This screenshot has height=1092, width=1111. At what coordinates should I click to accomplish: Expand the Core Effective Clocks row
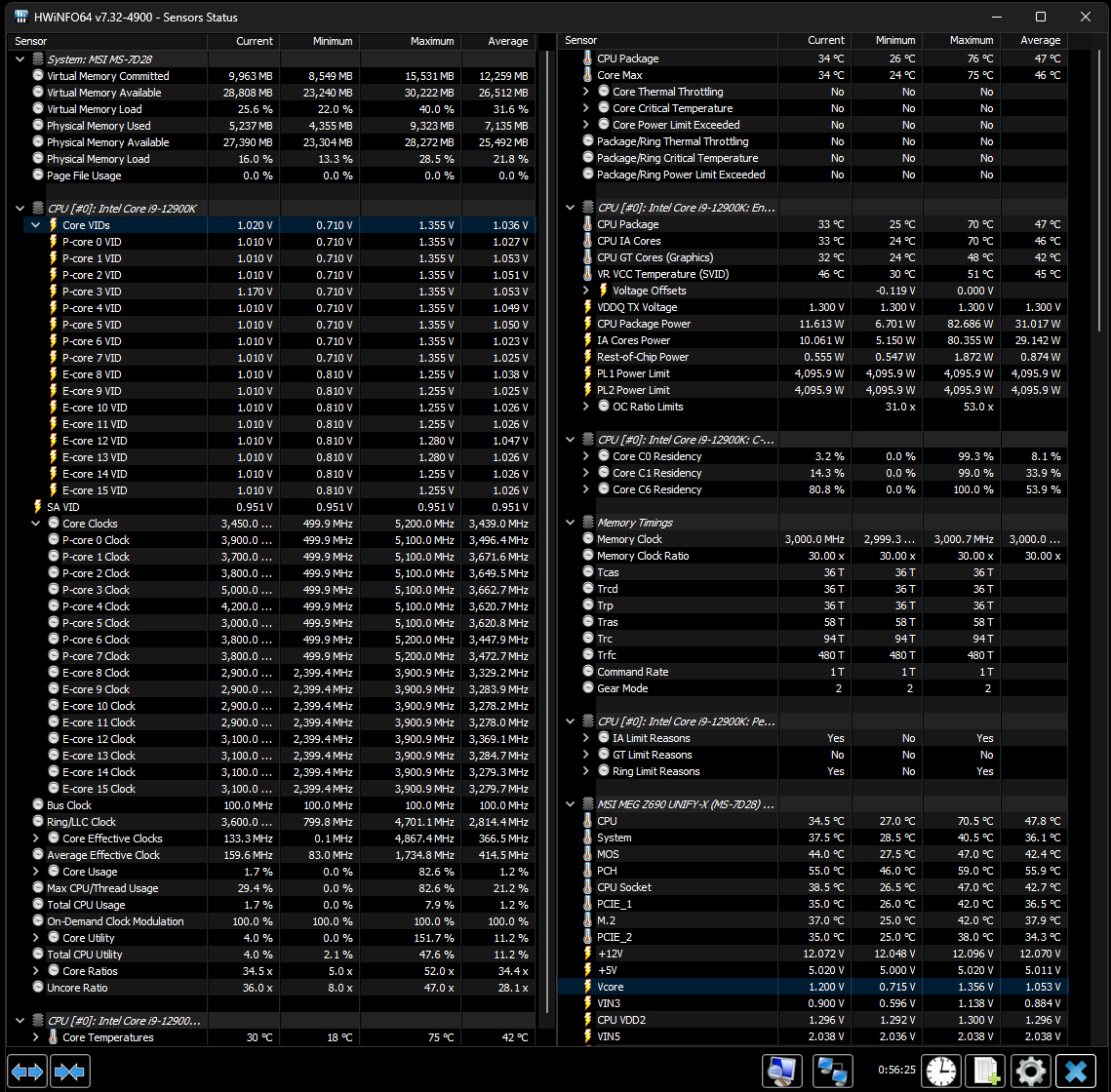pos(35,838)
